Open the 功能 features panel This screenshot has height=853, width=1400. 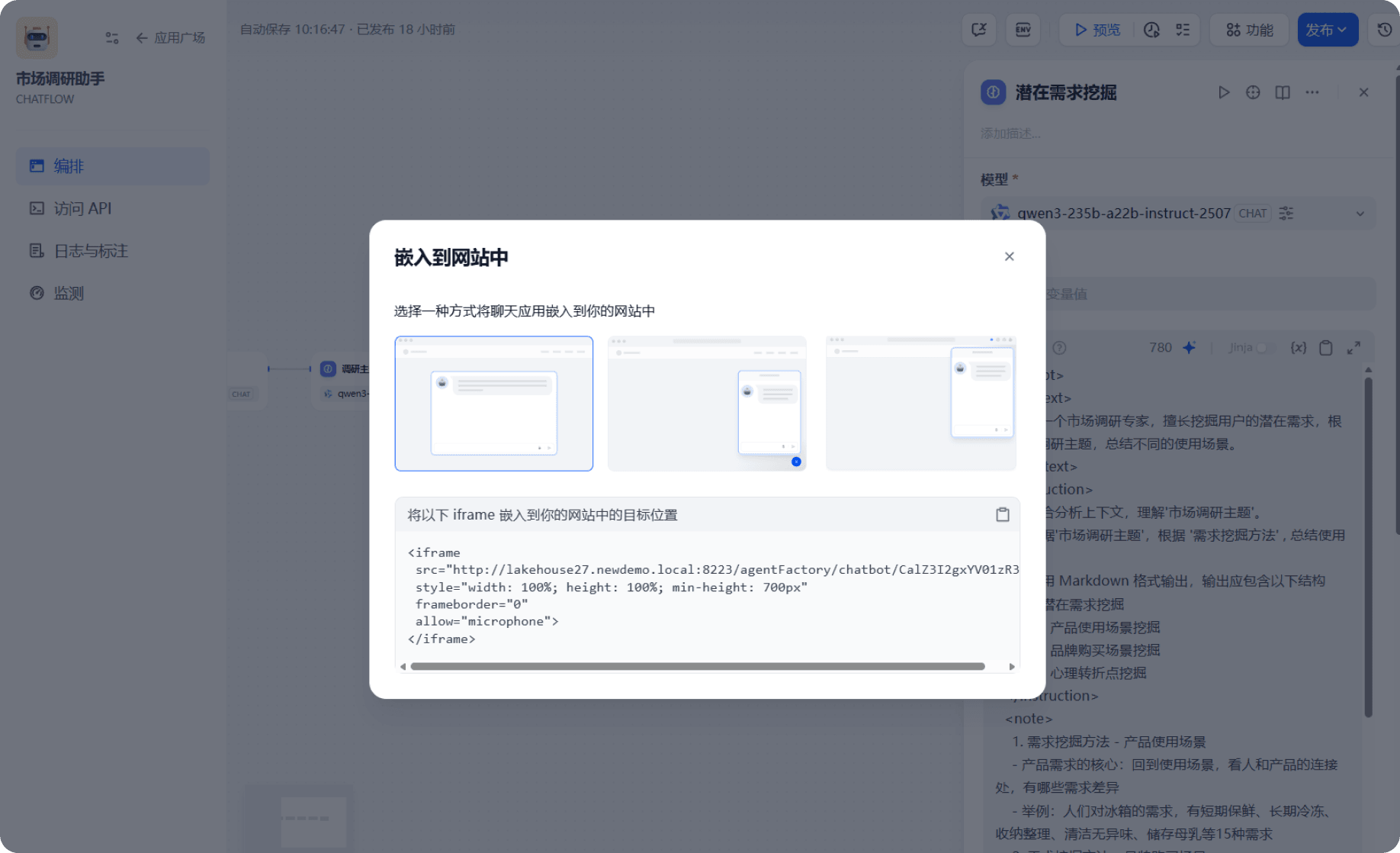pyautogui.click(x=1249, y=30)
